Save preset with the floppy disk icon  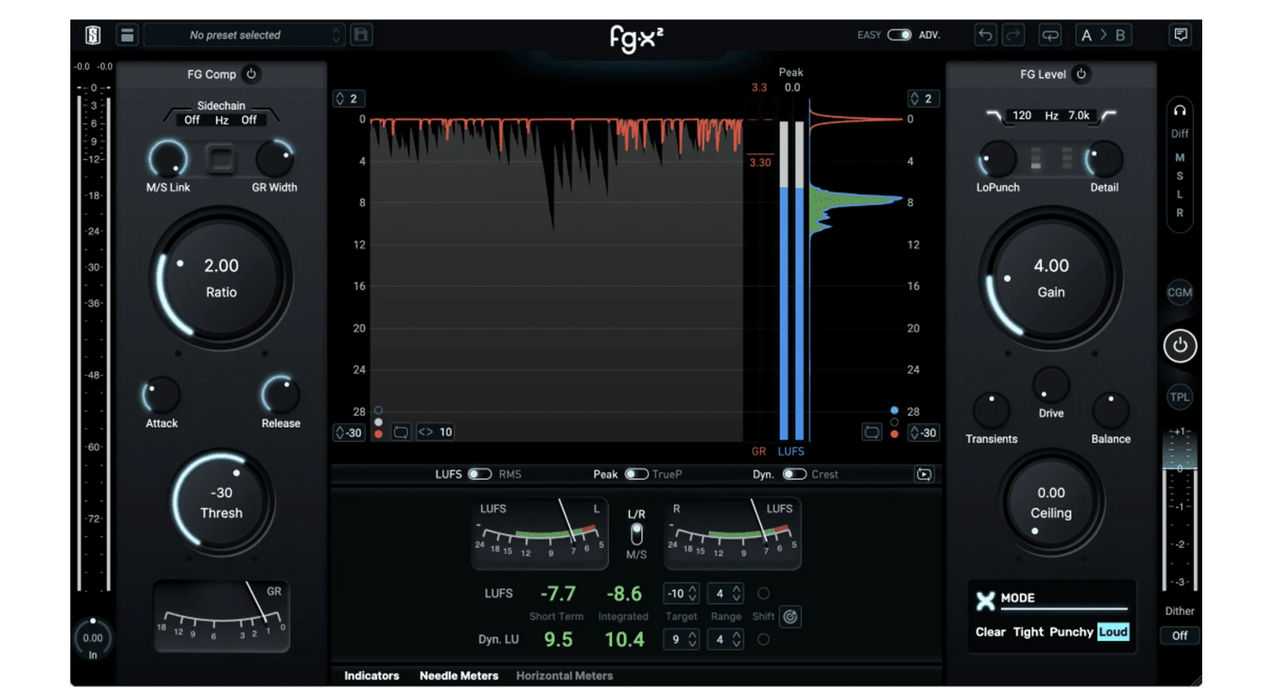point(361,35)
